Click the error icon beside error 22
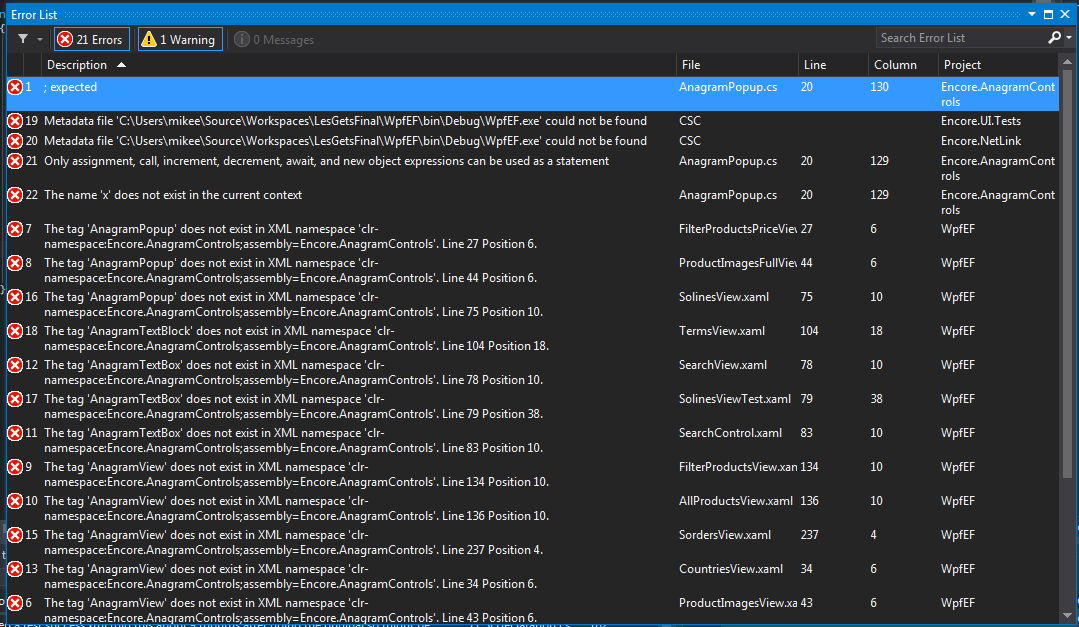This screenshot has height=627, width=1079. pyautogui.click(x=15, y=194)
